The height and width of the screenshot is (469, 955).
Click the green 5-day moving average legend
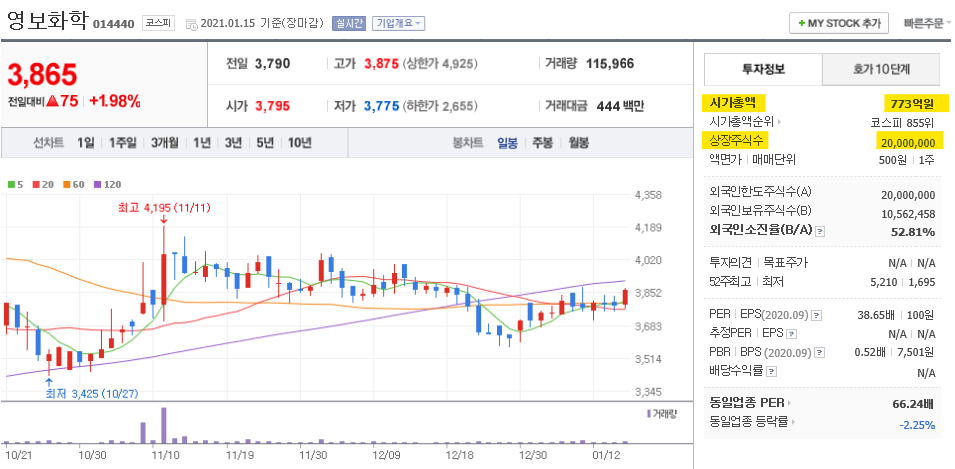click(15, 184)
